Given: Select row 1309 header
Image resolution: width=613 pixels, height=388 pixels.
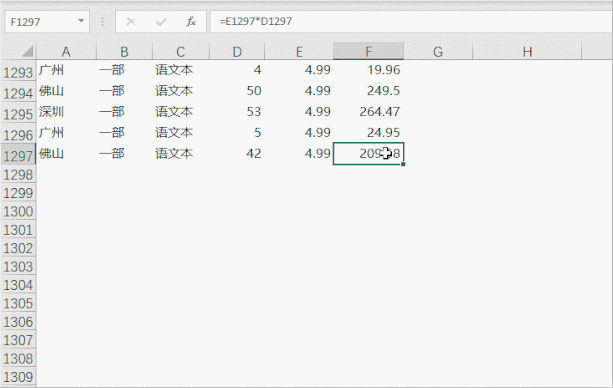Looking at the screenshot, I should [18, 377].
